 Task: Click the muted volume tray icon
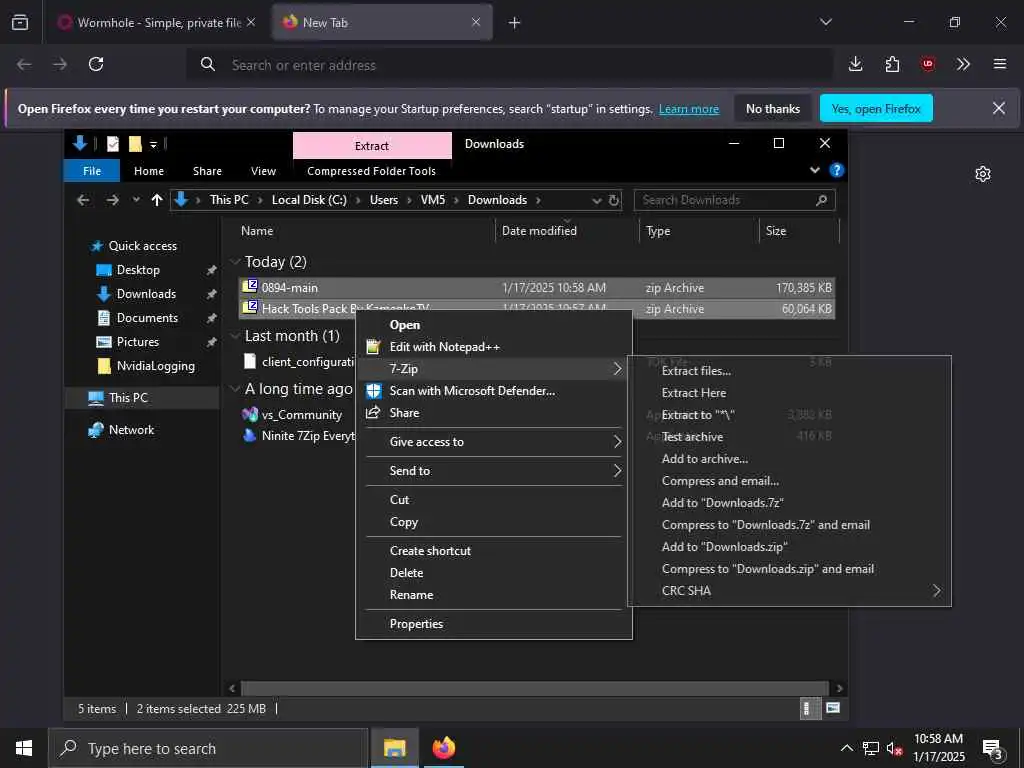893,748
